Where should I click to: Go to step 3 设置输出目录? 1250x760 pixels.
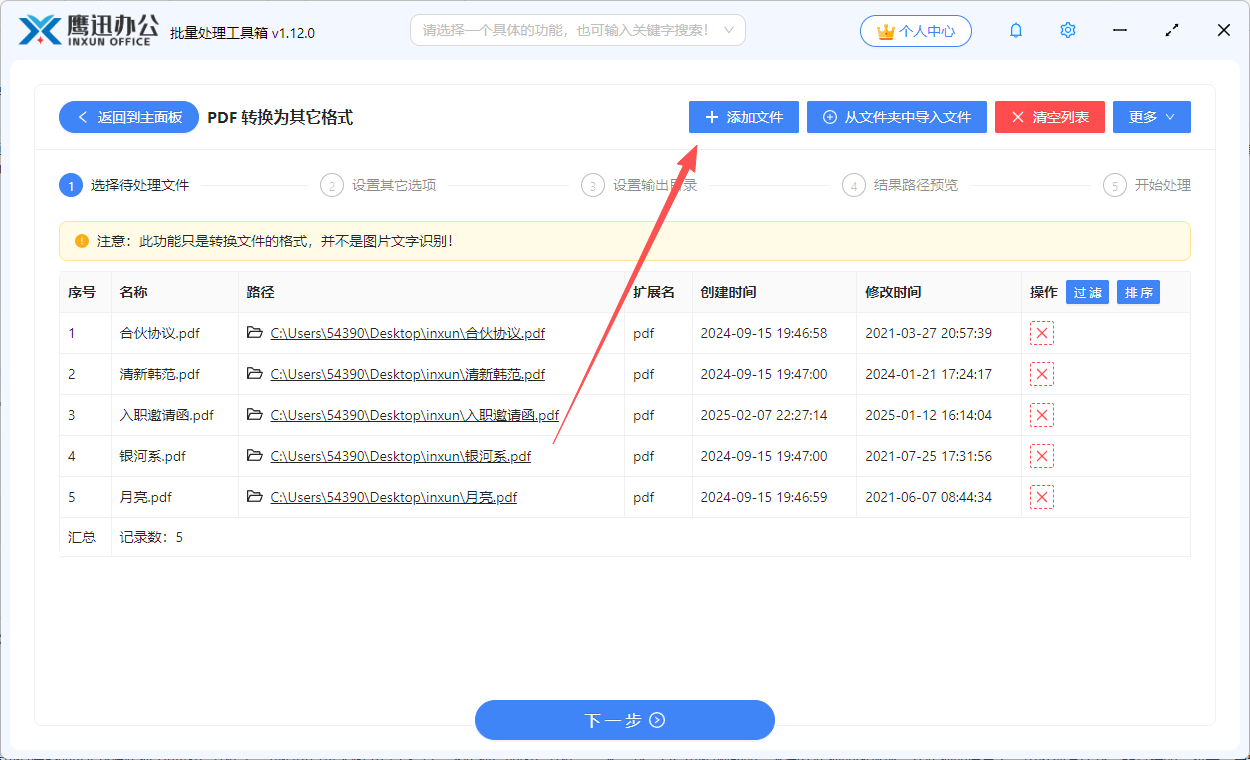click(640, 185)
